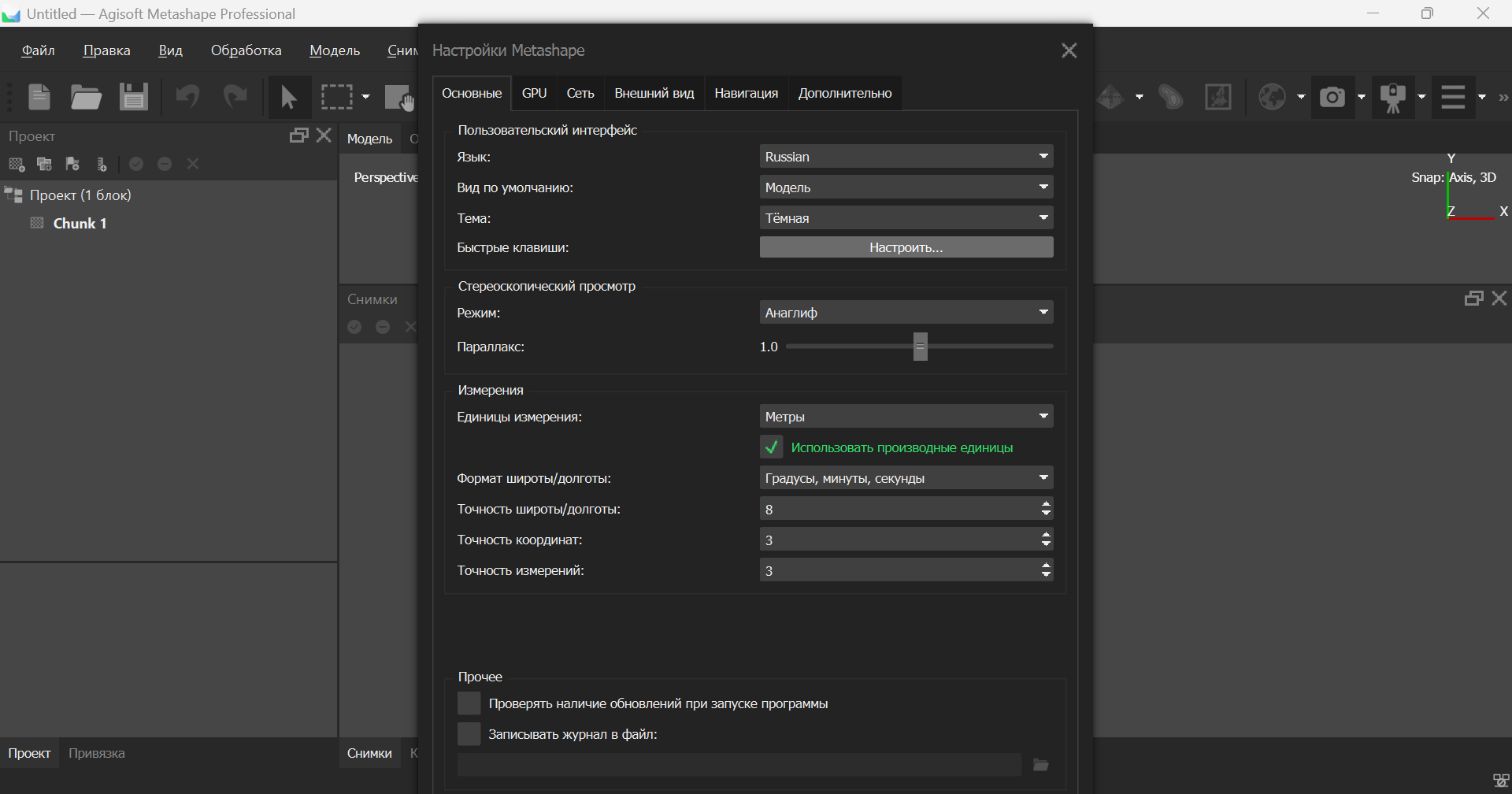Image resolution: width=1512 pixels, height=794 pixels.
Task: Click the 'Настроить...' shortcuts button
Action: tap(906, 247)
